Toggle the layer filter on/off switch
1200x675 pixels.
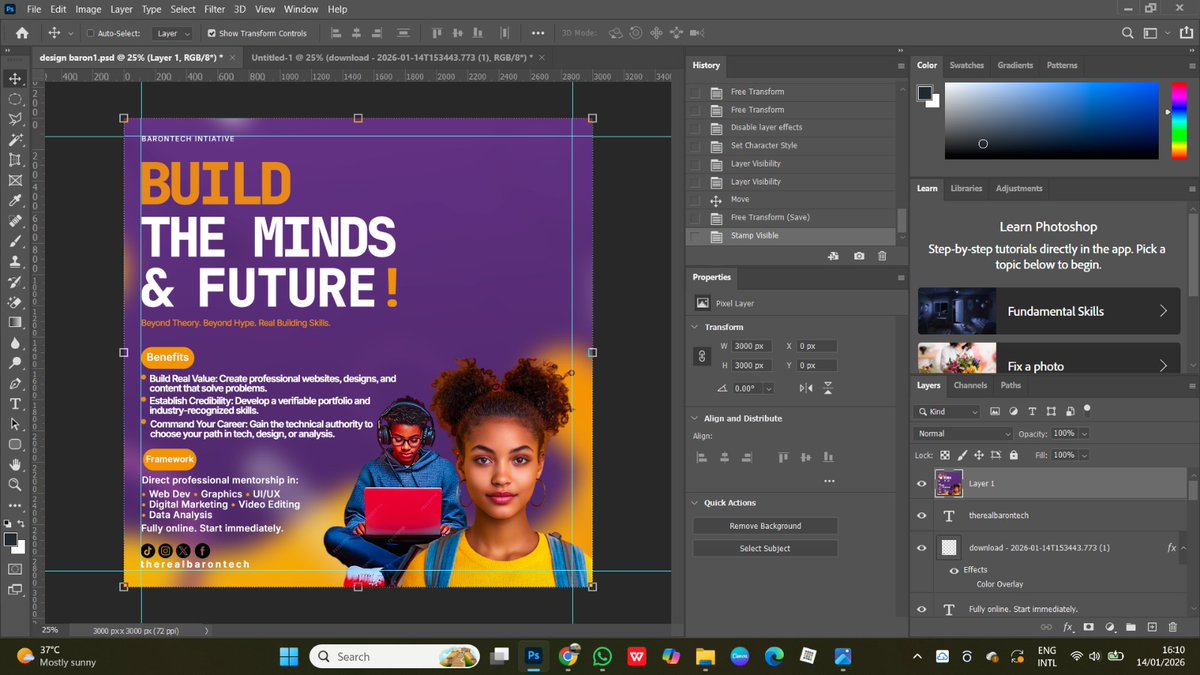(1087, 409)
